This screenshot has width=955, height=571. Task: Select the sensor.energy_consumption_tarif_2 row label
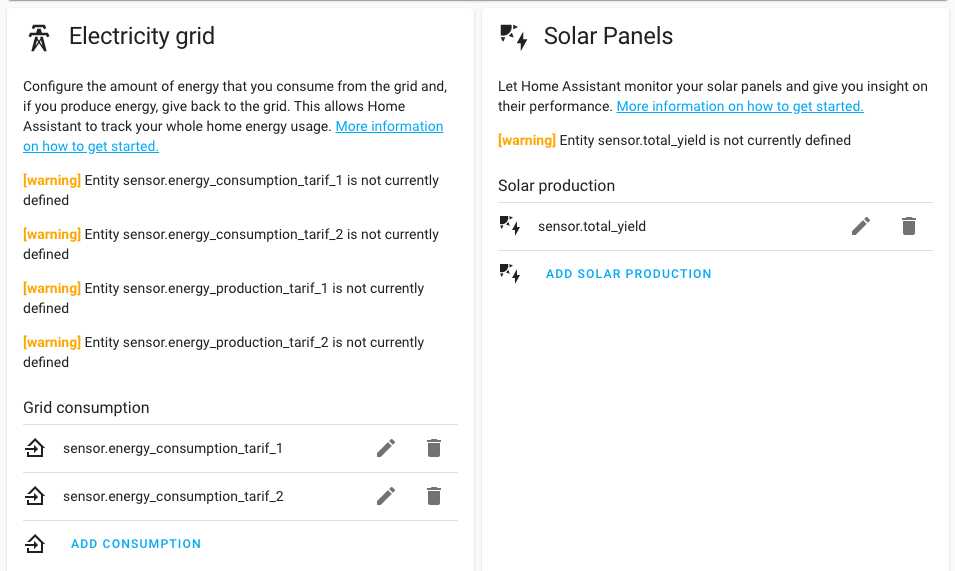tap(173, 496)
